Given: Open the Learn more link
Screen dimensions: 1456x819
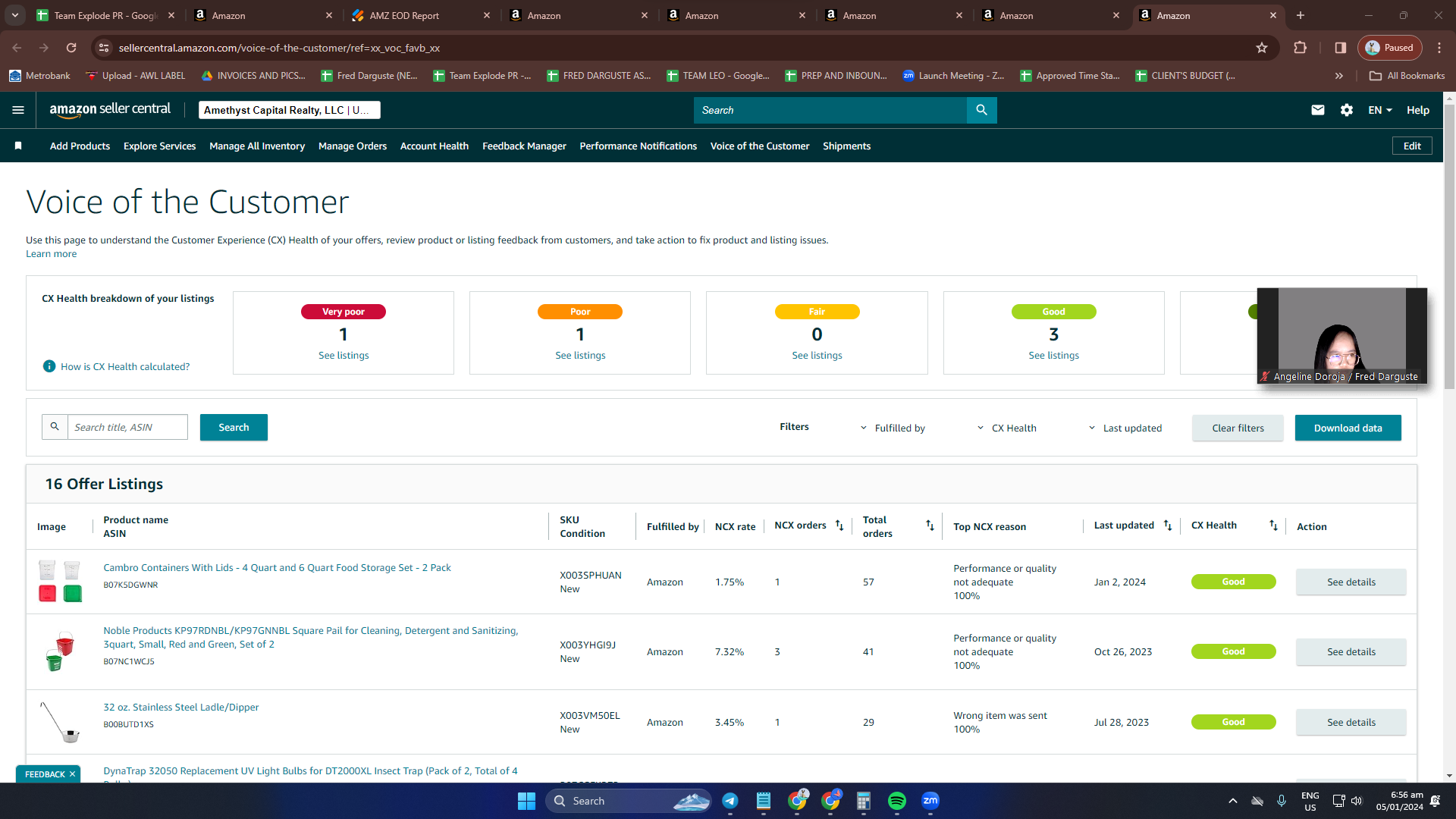Looking at the screenshot, I should [51, 254].
